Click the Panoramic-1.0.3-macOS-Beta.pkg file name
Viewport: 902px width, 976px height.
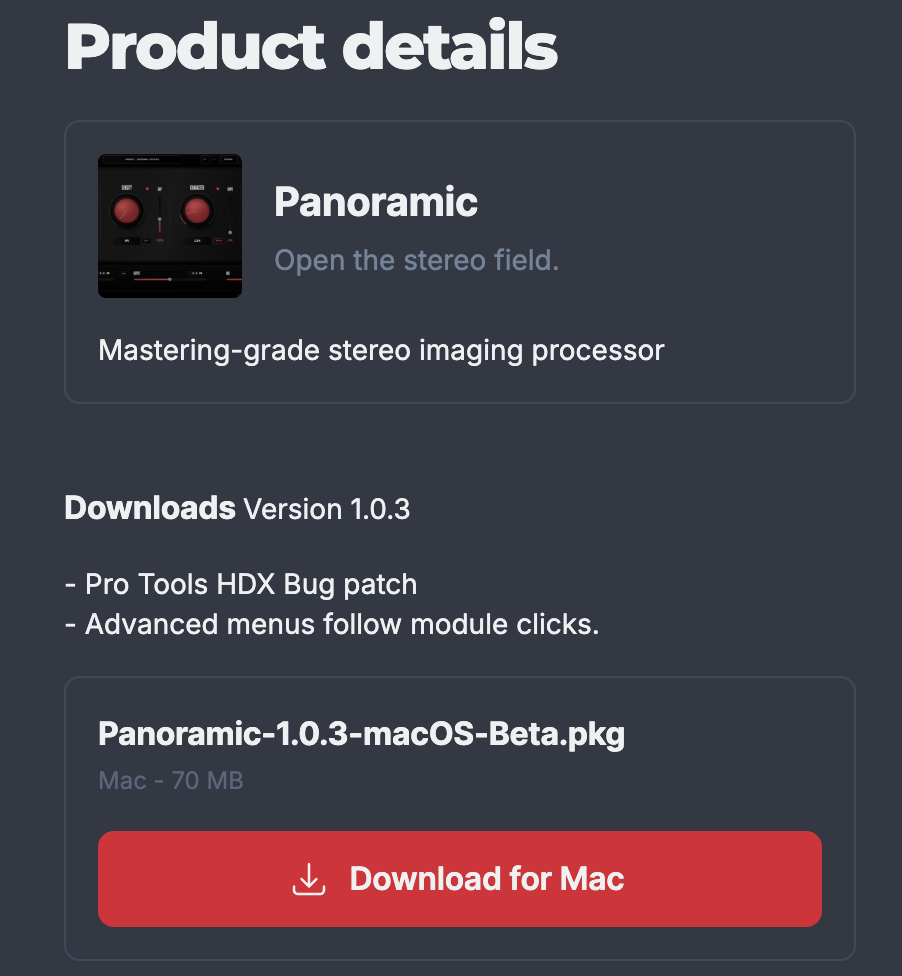(x=361, y=734)
